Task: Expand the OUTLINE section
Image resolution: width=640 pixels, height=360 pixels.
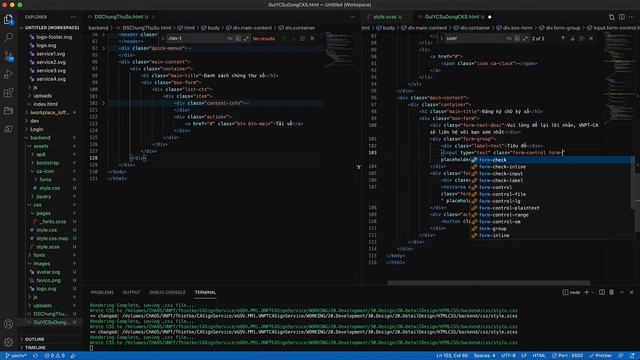Action: click(x=34, y=339)
